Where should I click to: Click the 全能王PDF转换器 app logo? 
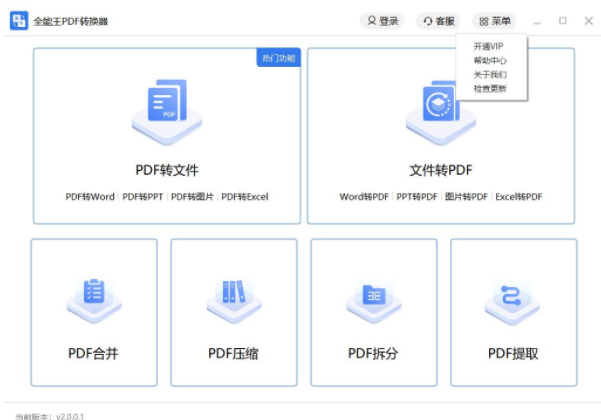click(18, 20)
